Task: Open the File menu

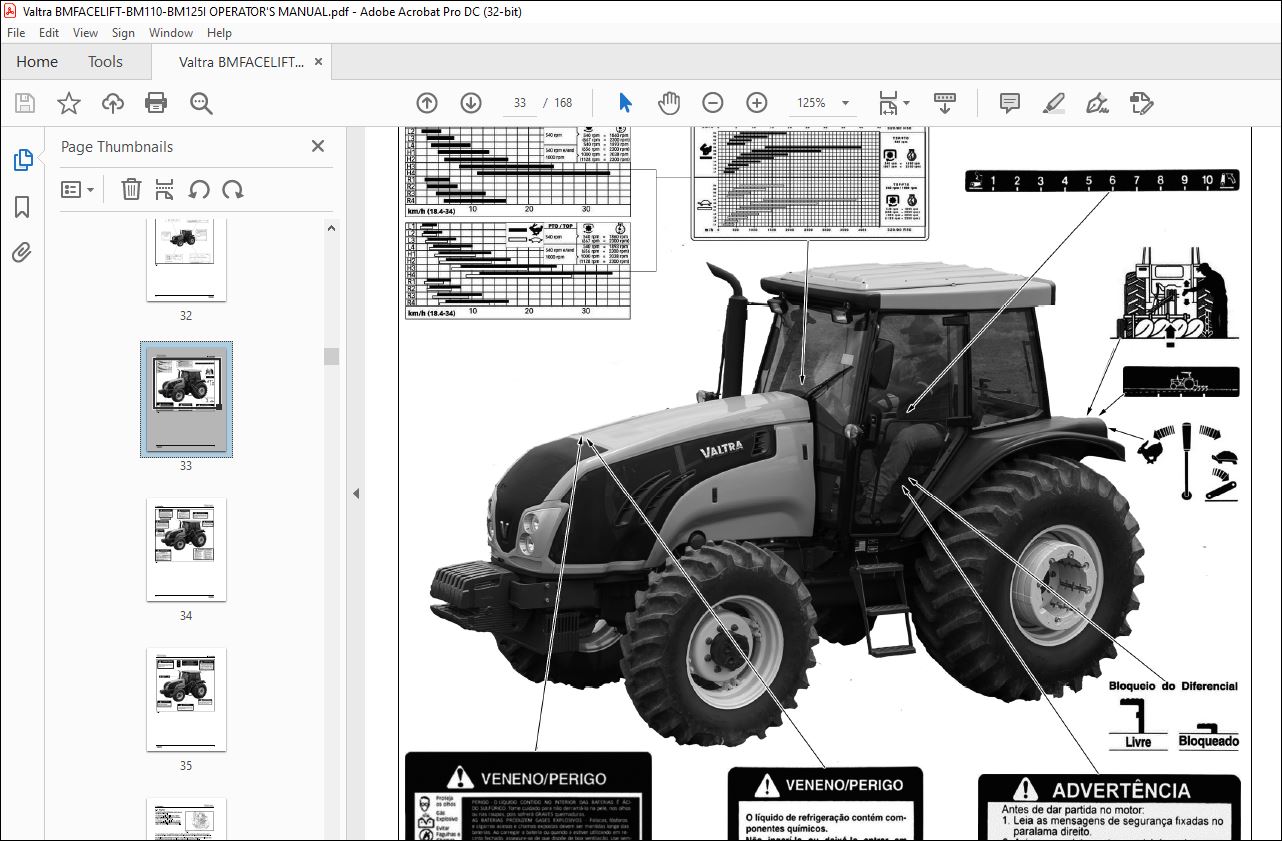Action: tap(17, 33)
